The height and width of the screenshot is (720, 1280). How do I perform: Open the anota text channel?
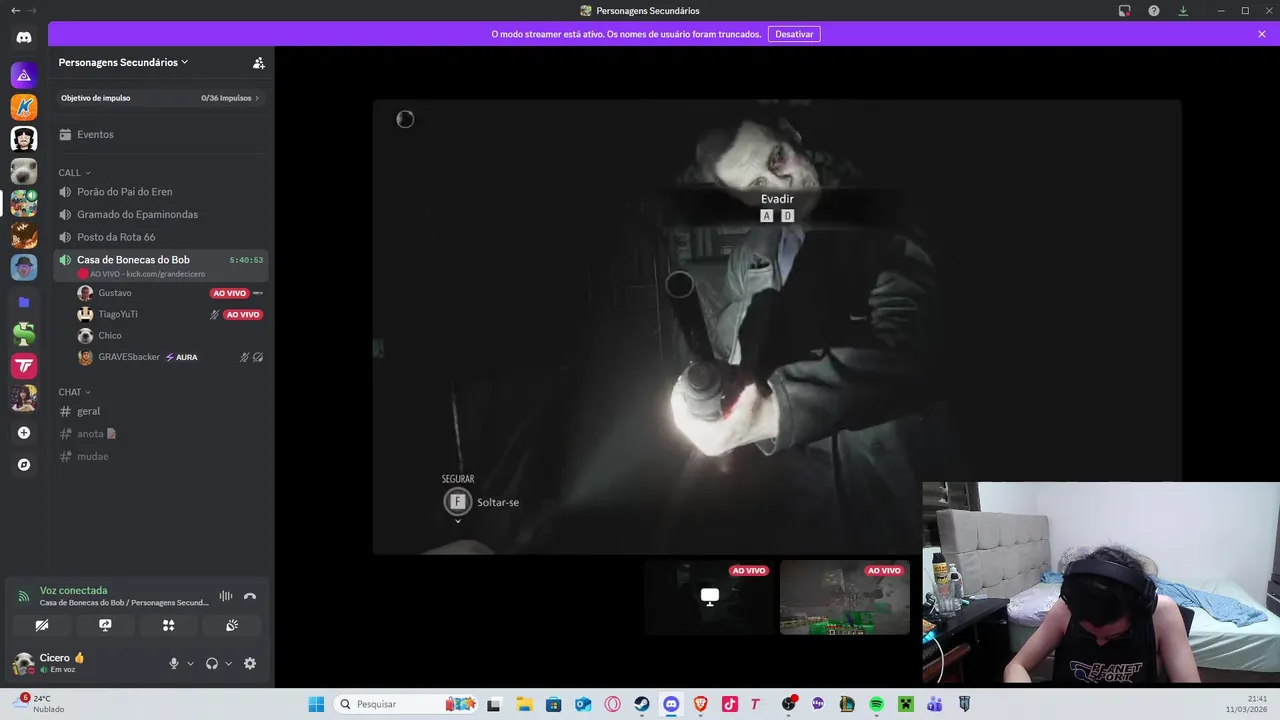pyautogui.click(x=161, y=434)
